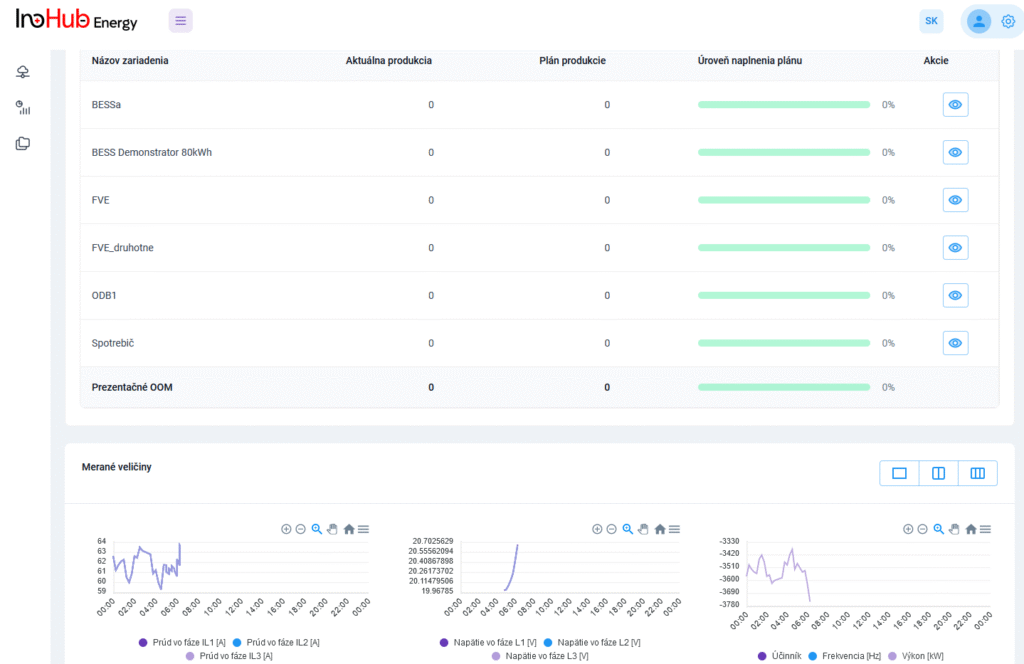Open the user profile avatar icon

point(978,21)
